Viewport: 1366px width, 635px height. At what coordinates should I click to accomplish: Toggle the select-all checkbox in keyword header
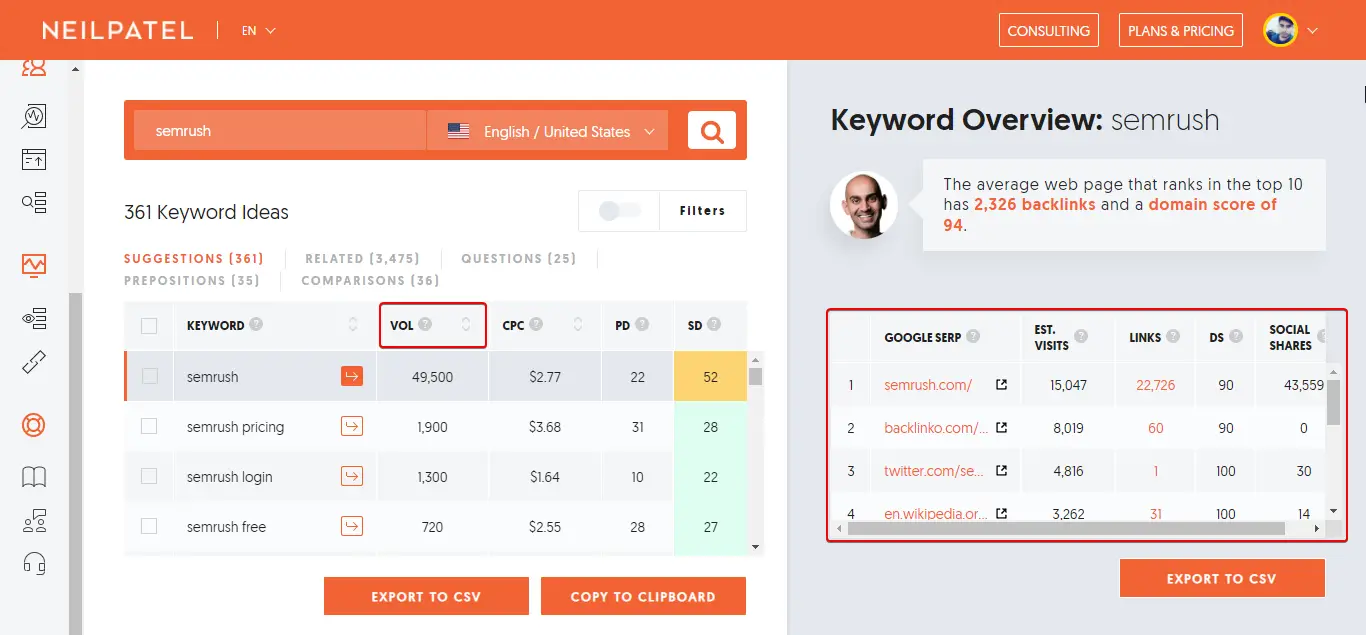[x=149, y=325]
